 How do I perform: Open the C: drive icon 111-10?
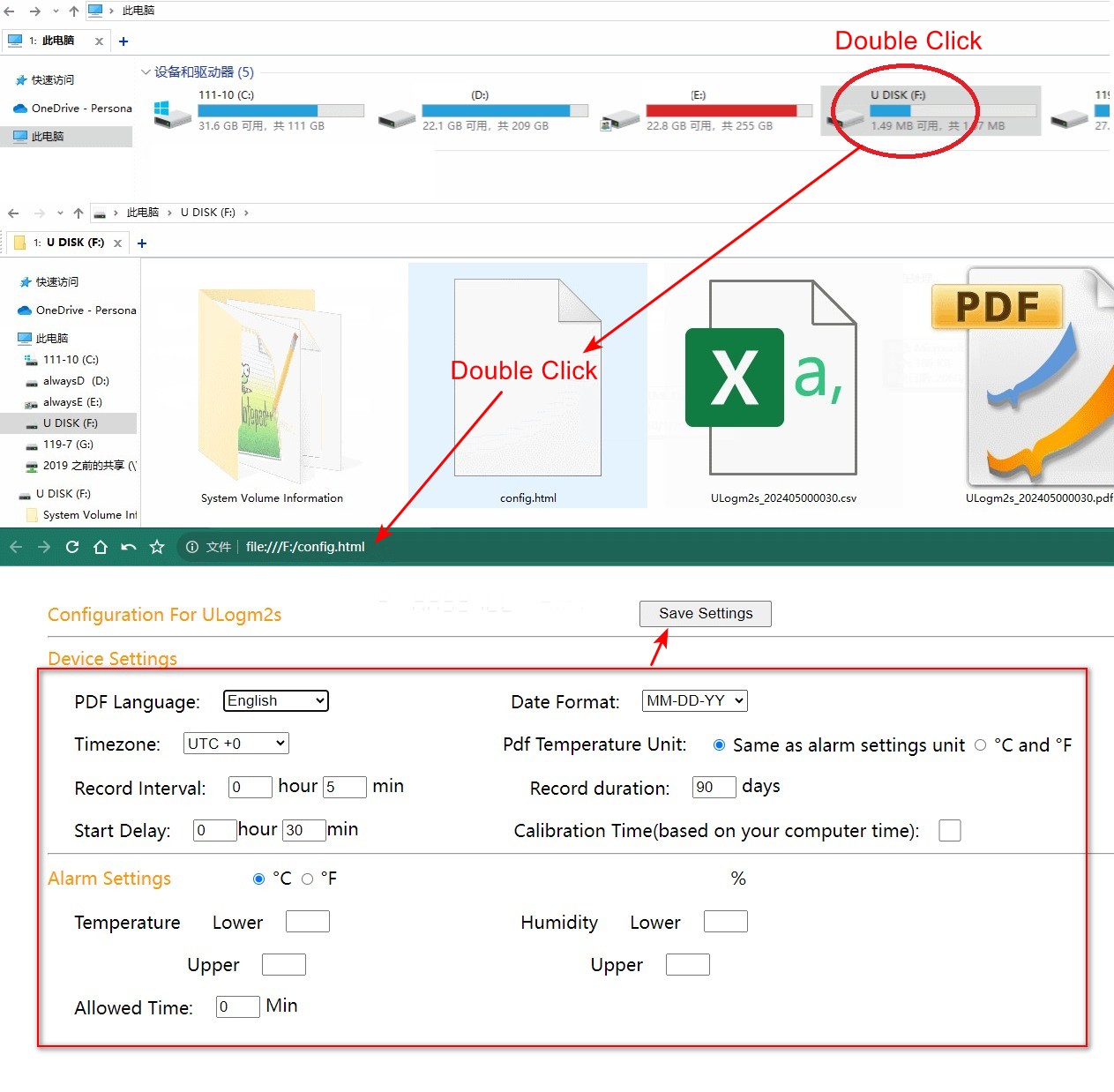(172, 114)
